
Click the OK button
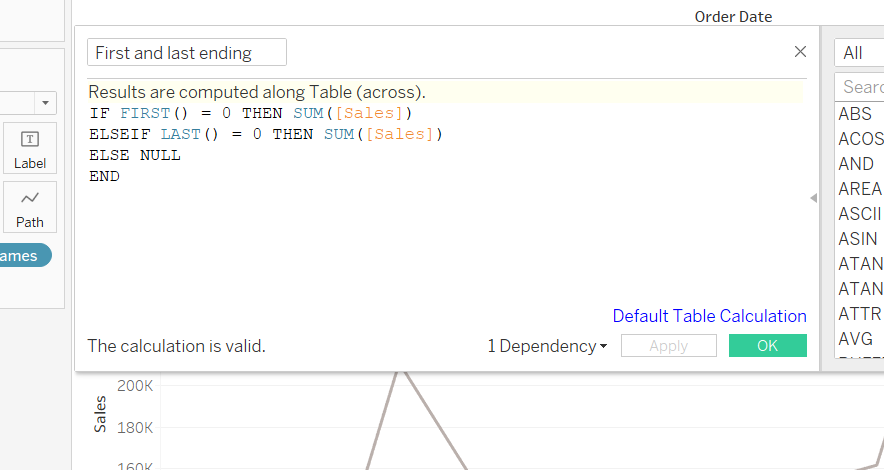[767, 346]
